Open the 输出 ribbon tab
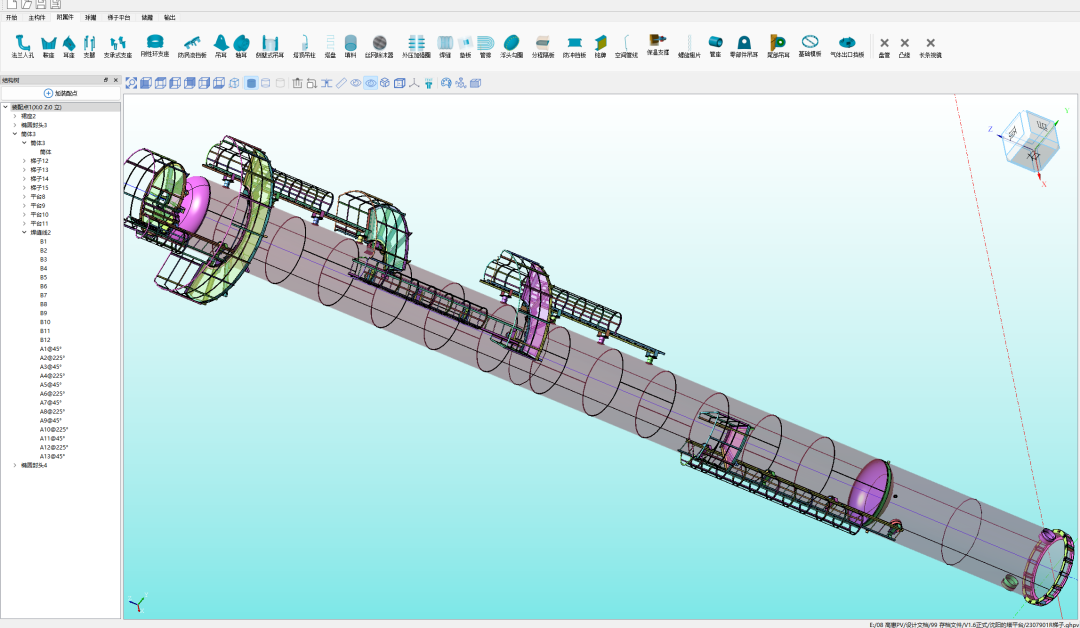Screen dimensions: 1080x628 point(169,17)
